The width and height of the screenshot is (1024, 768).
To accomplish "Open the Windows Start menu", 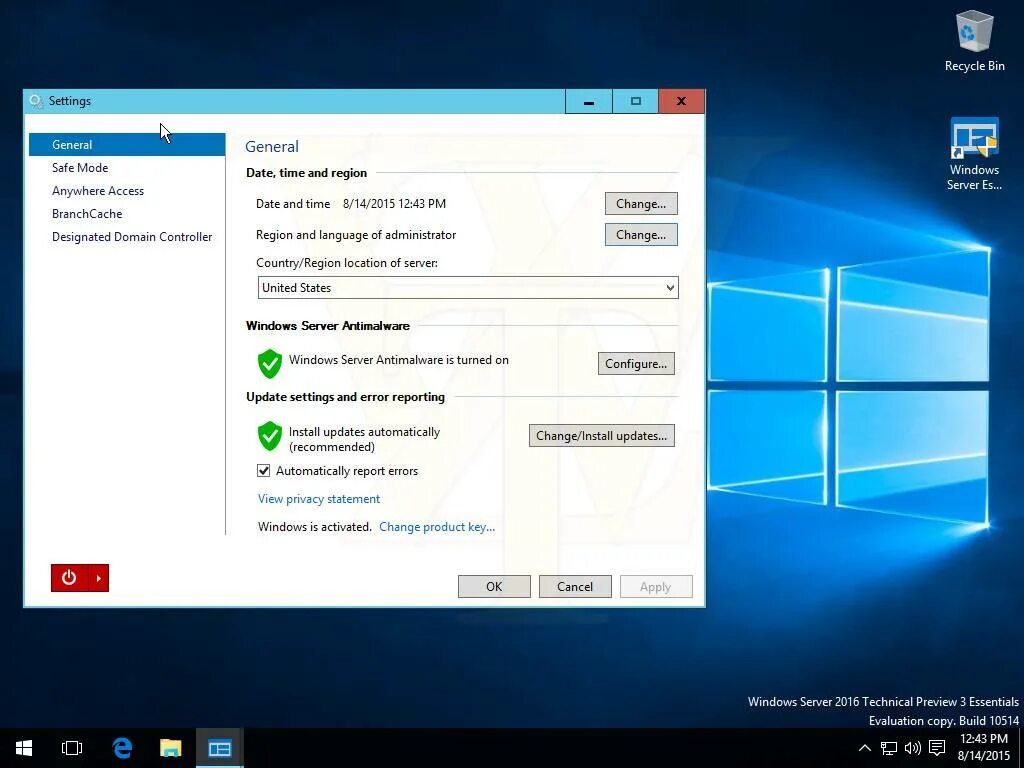I will pyautogui.click(x=24, y=748).
